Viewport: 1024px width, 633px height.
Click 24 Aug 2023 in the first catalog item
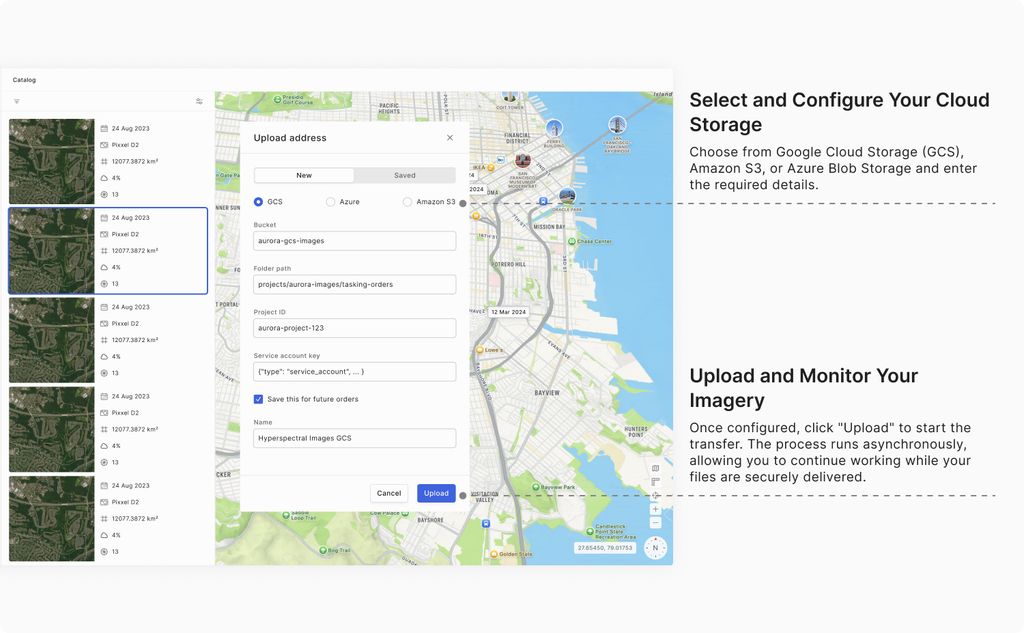click(131, 129)
